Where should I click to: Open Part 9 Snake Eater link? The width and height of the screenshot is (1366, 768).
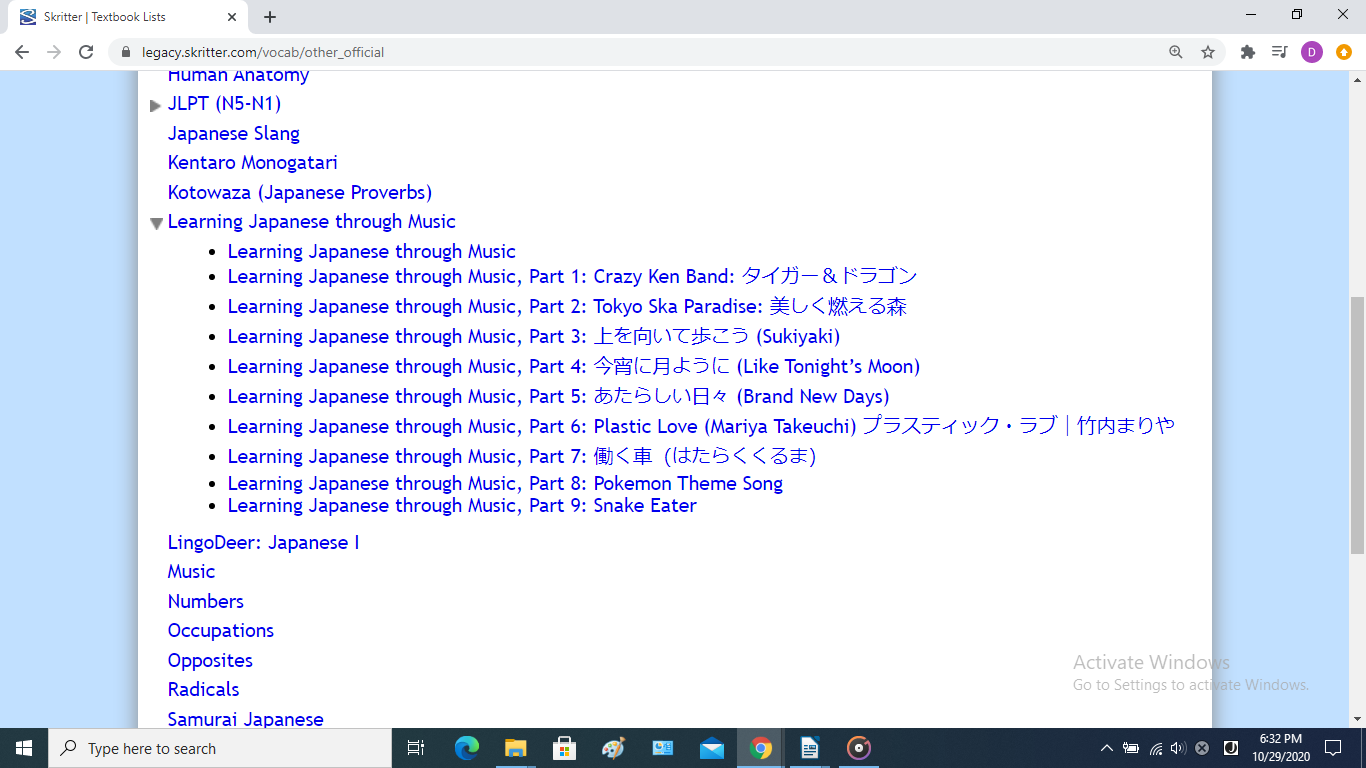click(462, 505)
